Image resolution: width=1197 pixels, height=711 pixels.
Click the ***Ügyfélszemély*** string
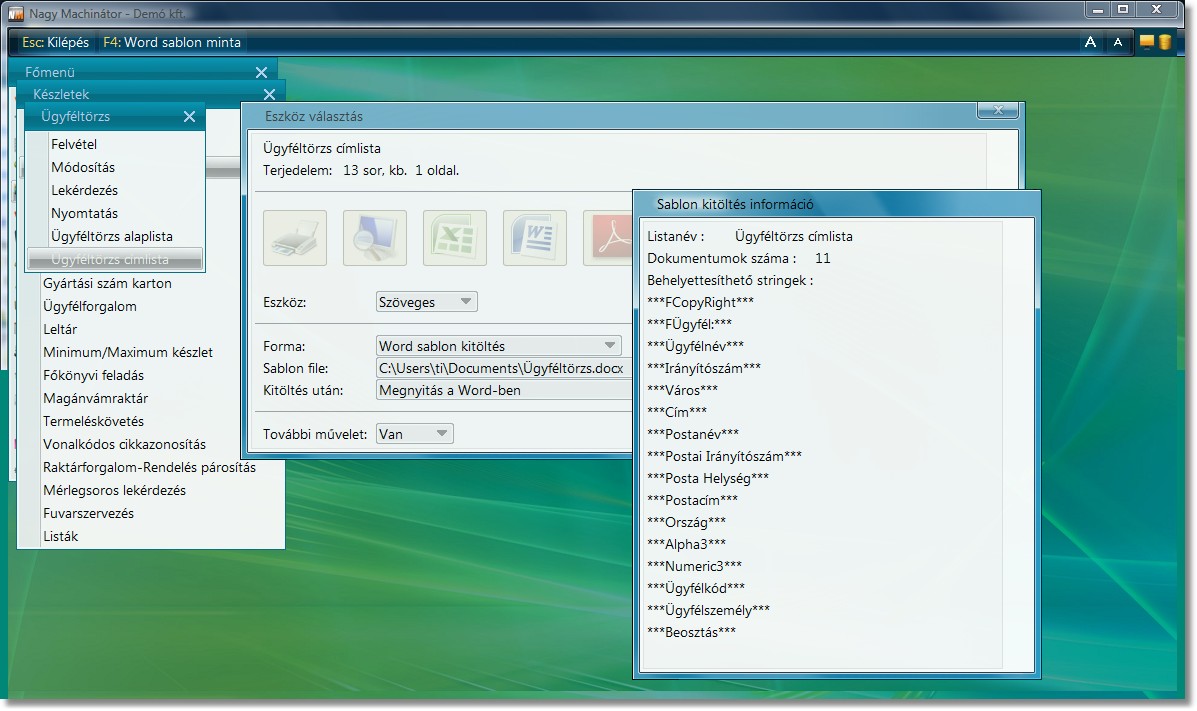pos(708,610)
